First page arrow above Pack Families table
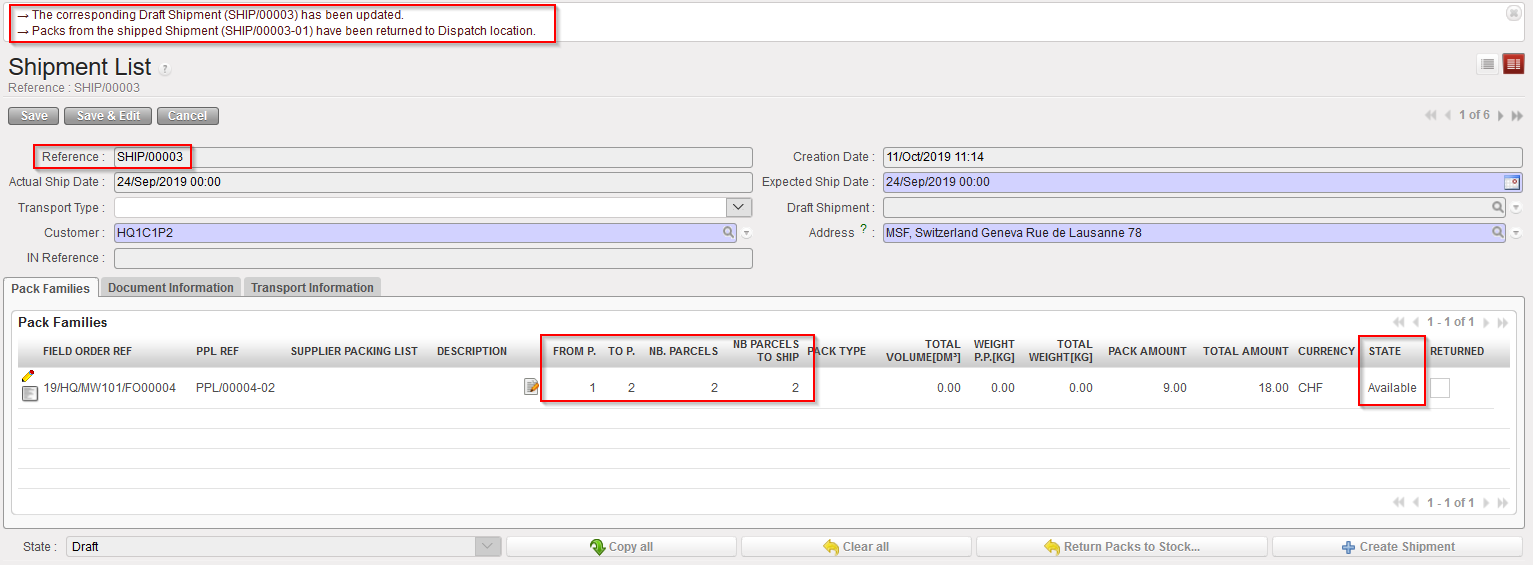1533x565 pixels. pyautogui.click(x=1398, y=322)
